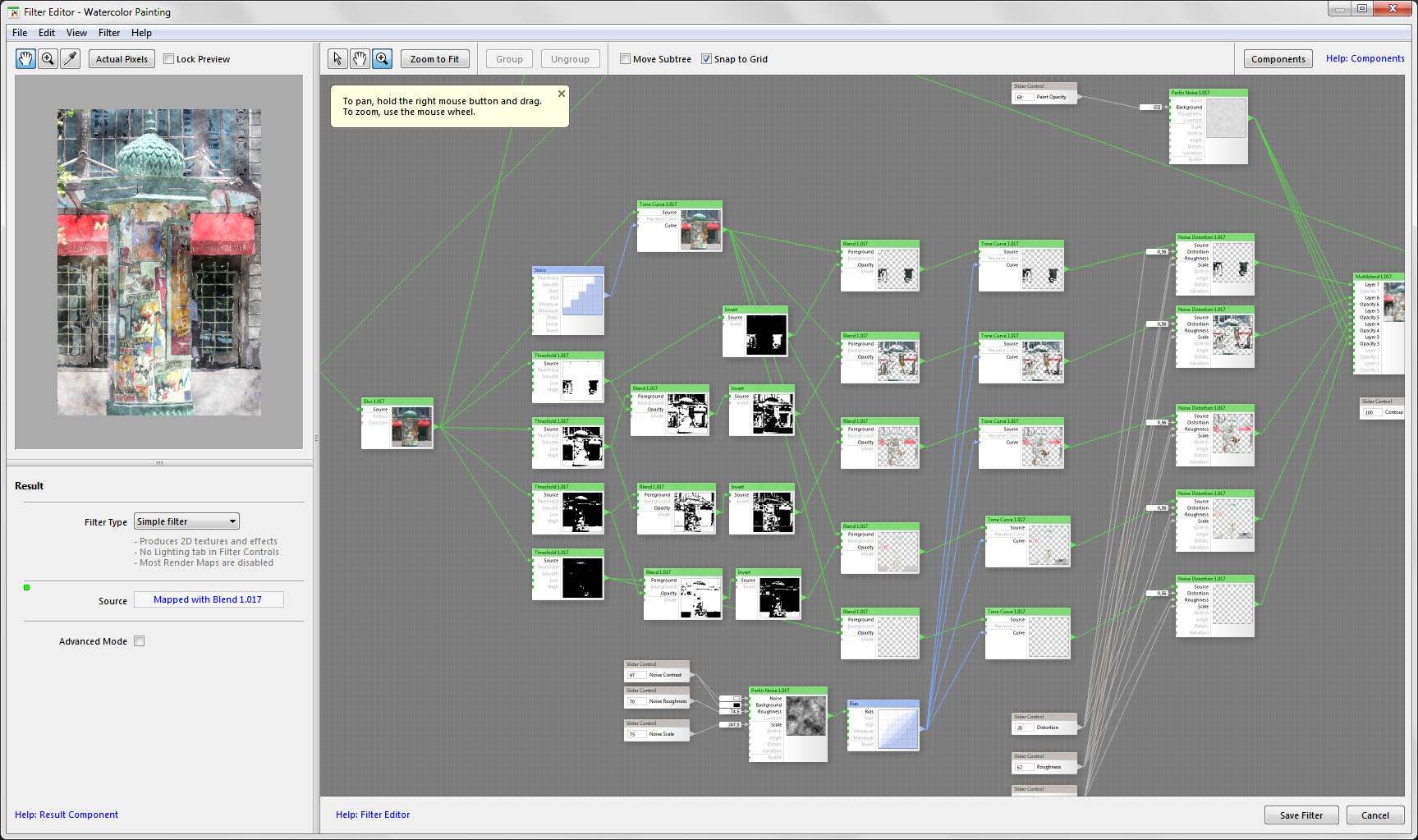Enable the Move Subtree checkbox
1418x840 pixels.
[x=625, y=59]
